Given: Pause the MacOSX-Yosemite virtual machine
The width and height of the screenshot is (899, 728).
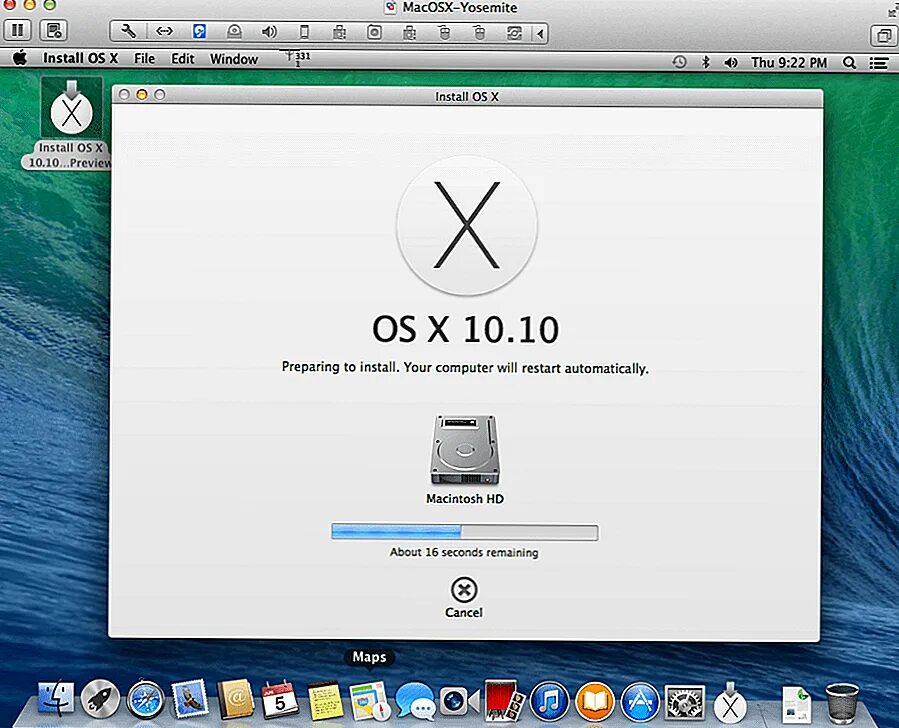Looking at the screenshot, I should (x=18, y=30).
